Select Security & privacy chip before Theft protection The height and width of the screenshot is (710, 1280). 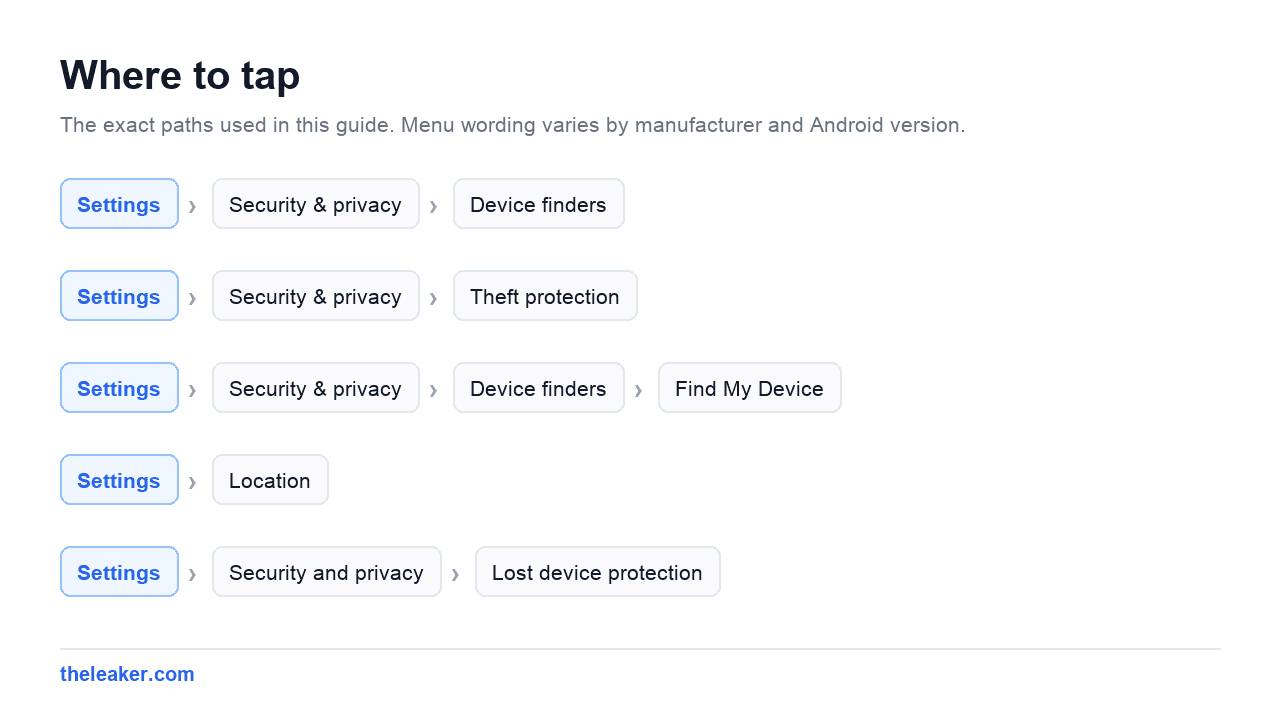pyautogui.click(x=315, y=296)
